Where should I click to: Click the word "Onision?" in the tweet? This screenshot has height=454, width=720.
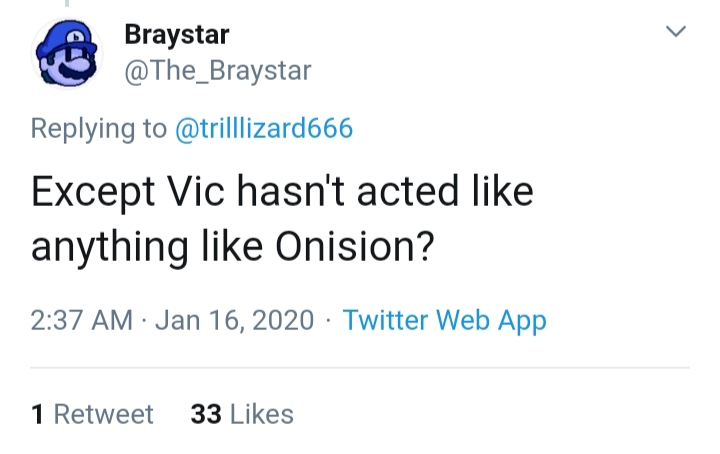click(x=354, y=246)
